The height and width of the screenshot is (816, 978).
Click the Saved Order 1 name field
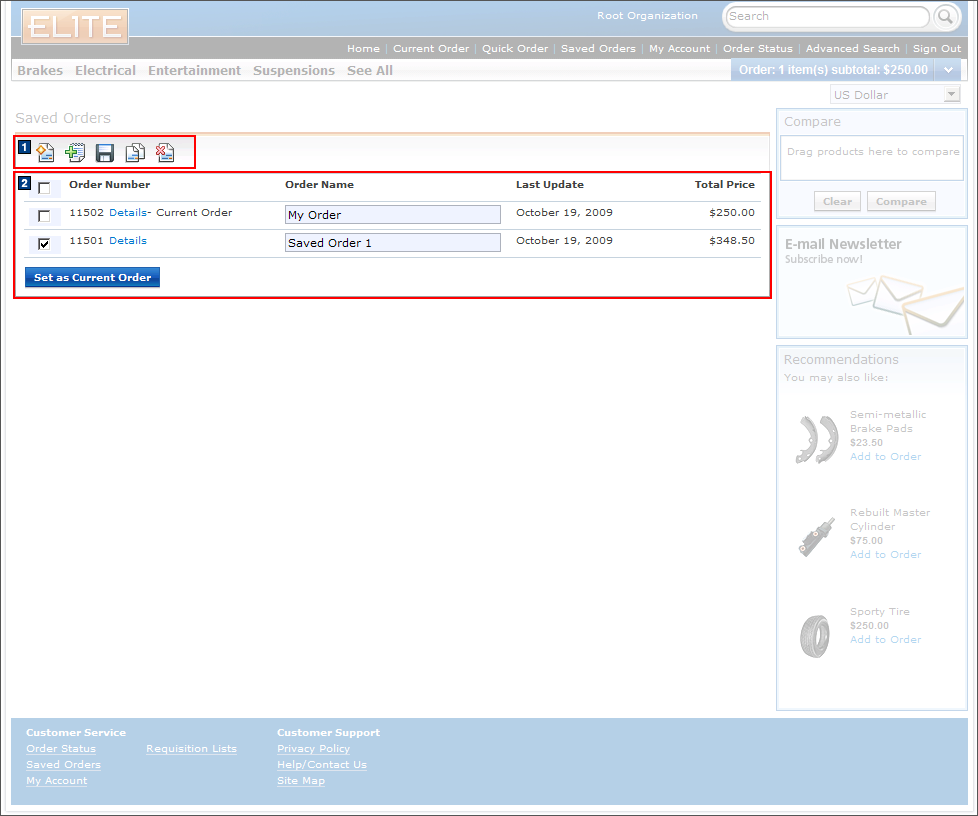coord(392,243)
